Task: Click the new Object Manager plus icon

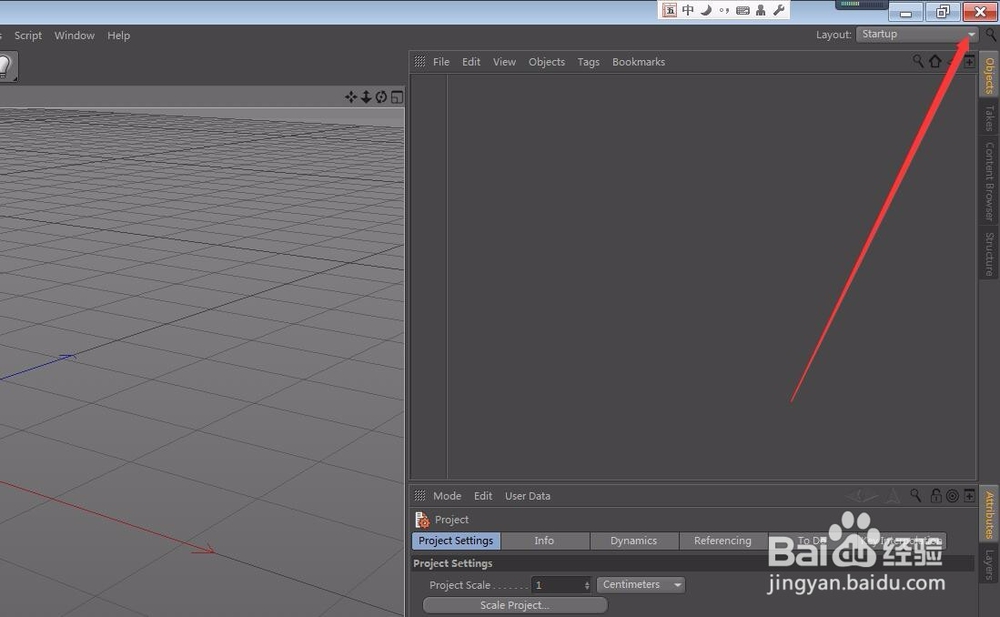Action: tap(969, 61)
